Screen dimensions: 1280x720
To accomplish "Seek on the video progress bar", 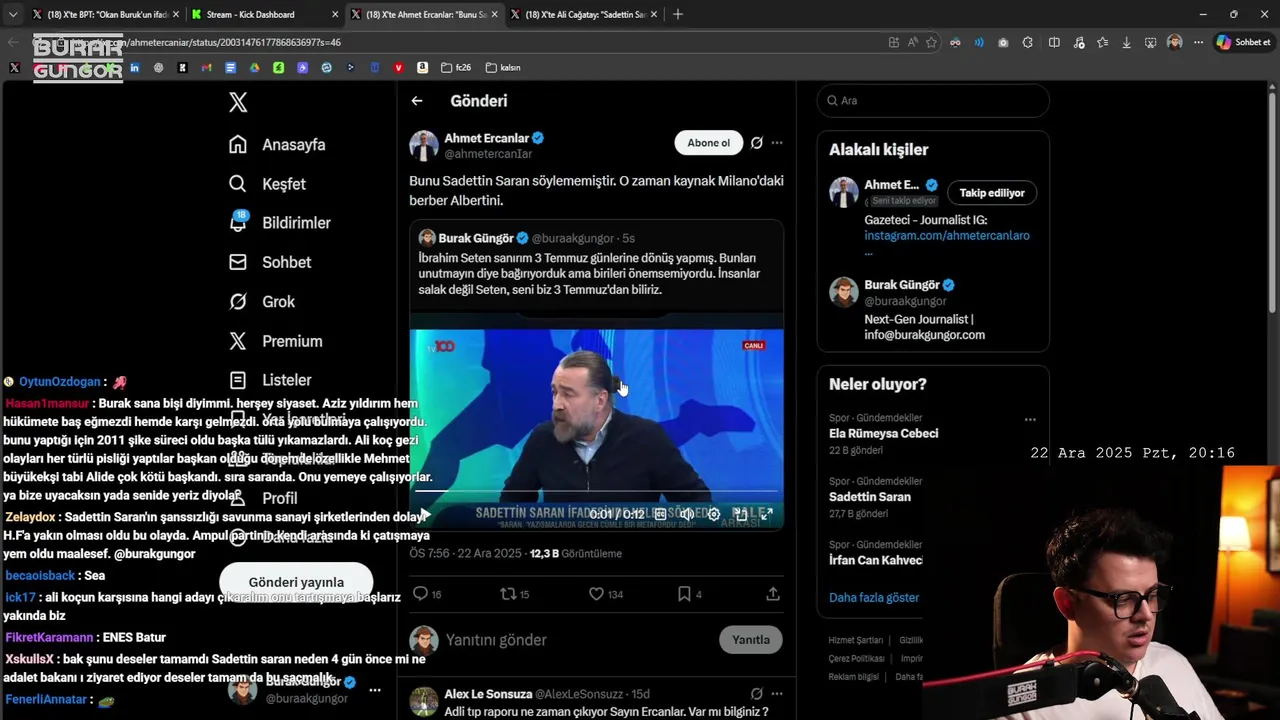I will pos(596,491).
